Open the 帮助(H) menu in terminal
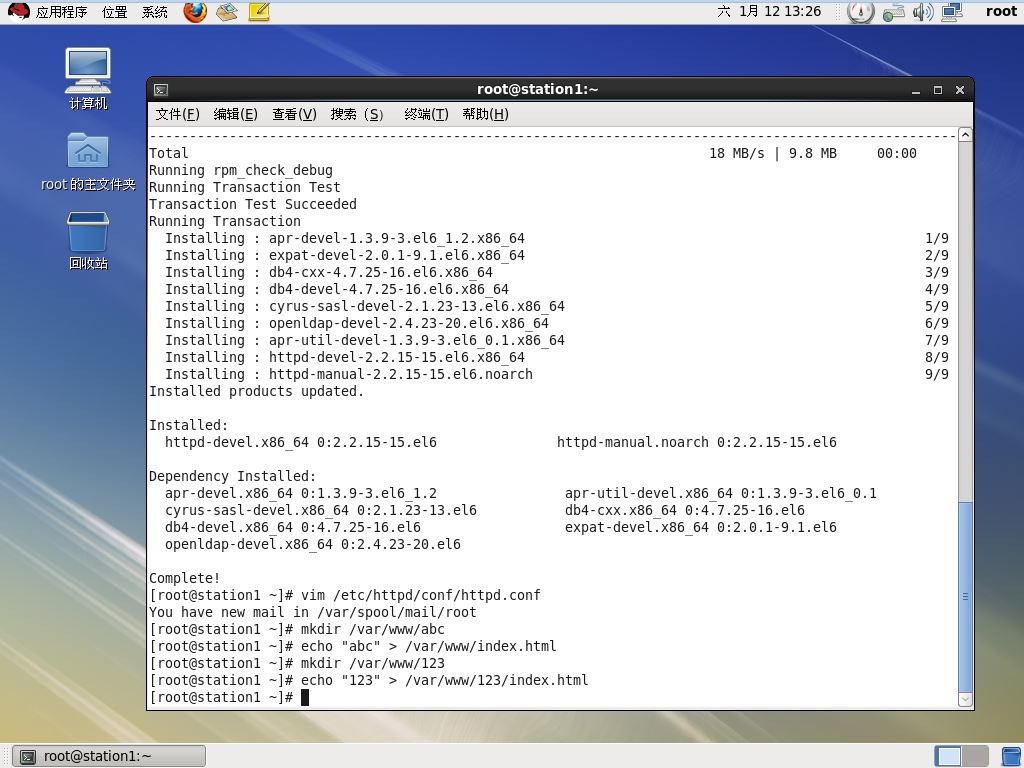Screen dimensions: 1024x768 click(485, 114)
